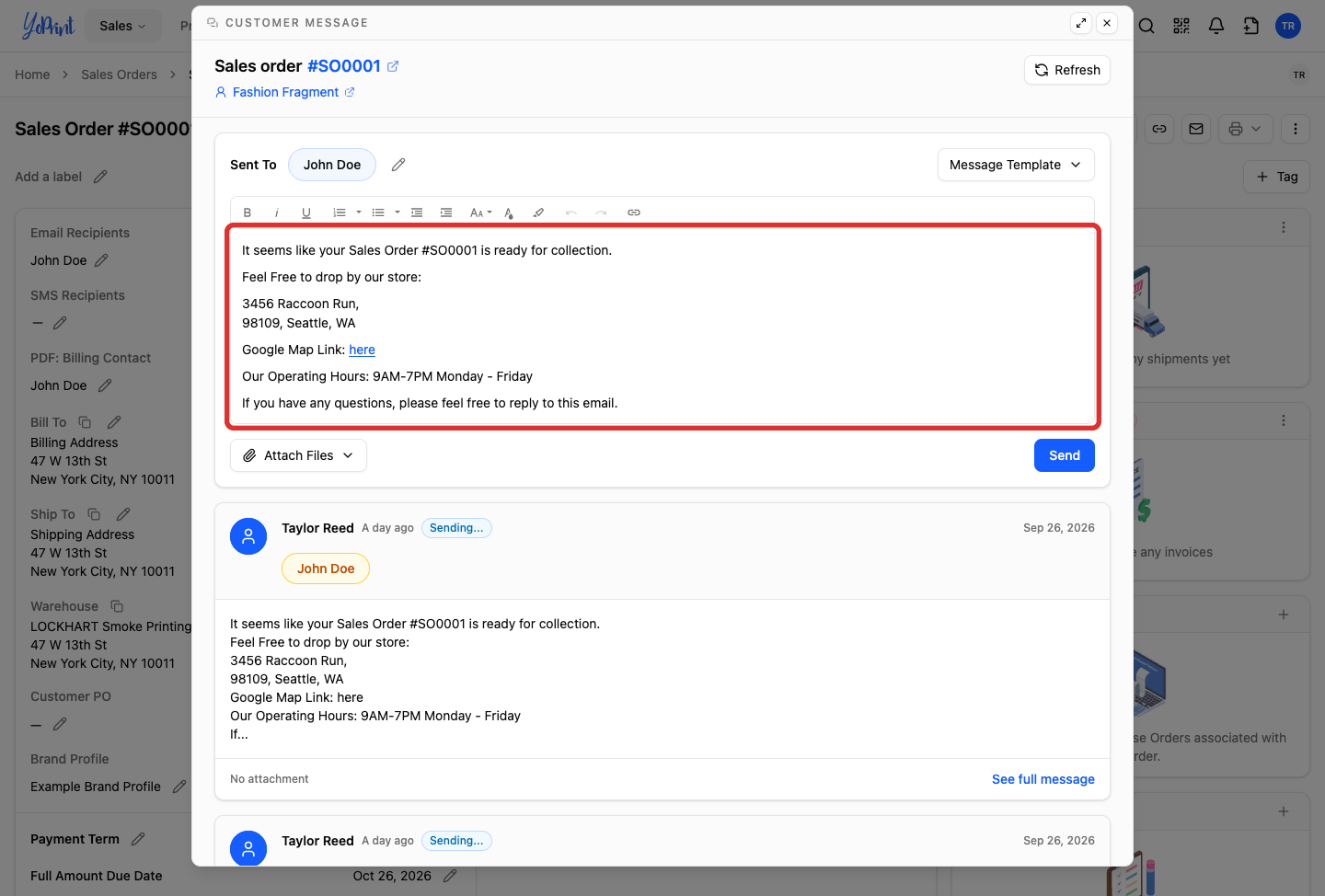The image size is (1325, 896).
Task: Open the Message Template dropdown
Action: [x=1016, y=165]
